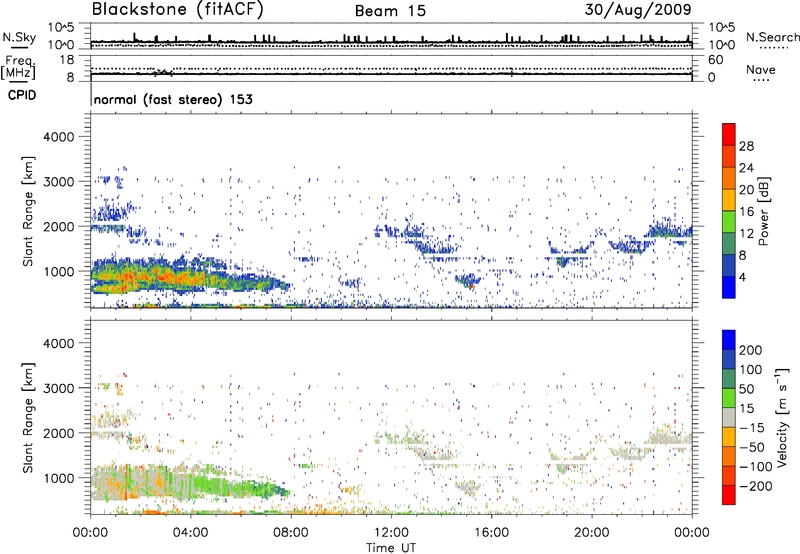Click the 'Velocity [m s-1]' color bar title
The width and height of the screenshot is (800, 554).
(x=781, y=418)
